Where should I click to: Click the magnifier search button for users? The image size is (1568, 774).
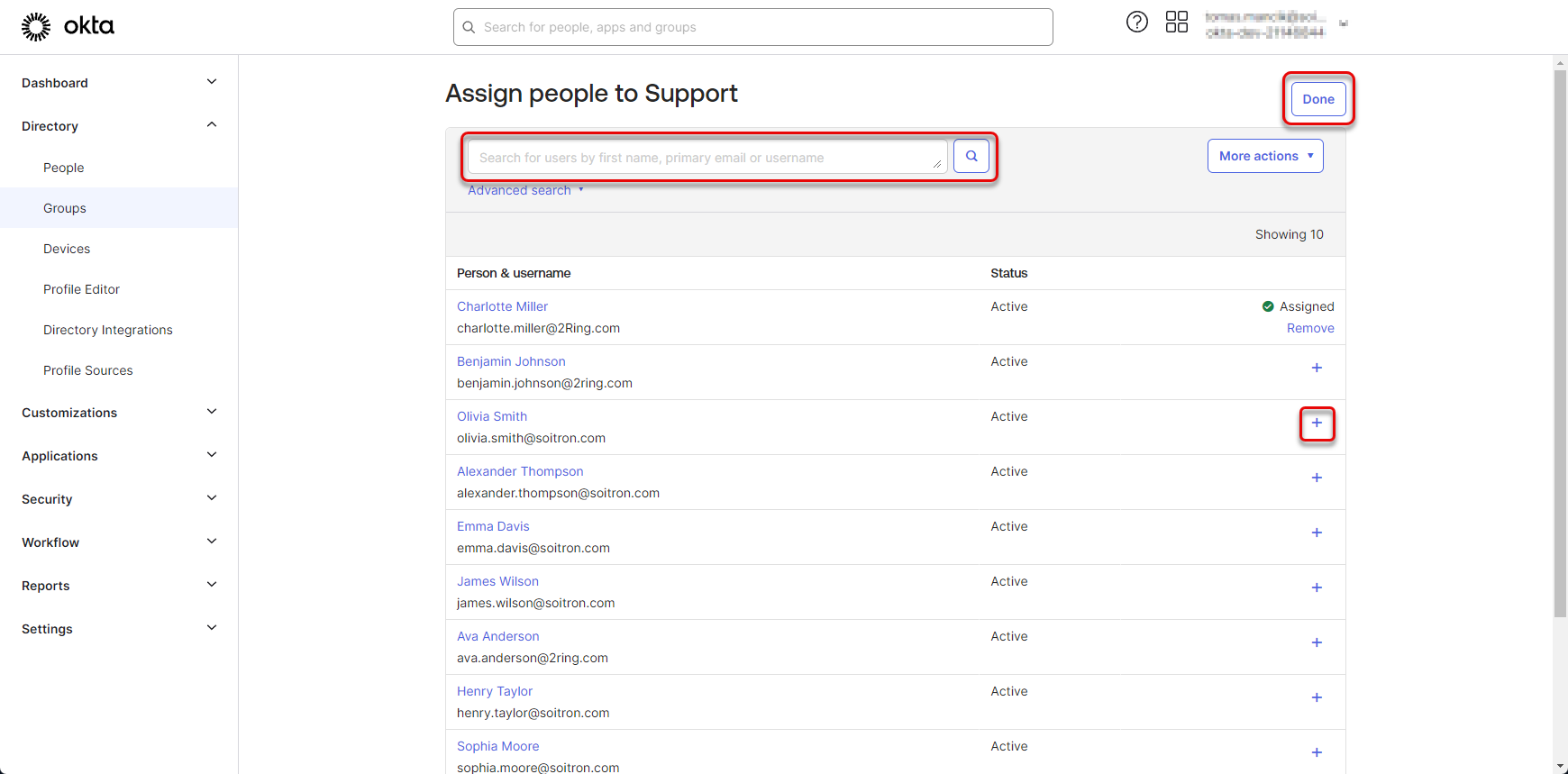click(971, 156)
